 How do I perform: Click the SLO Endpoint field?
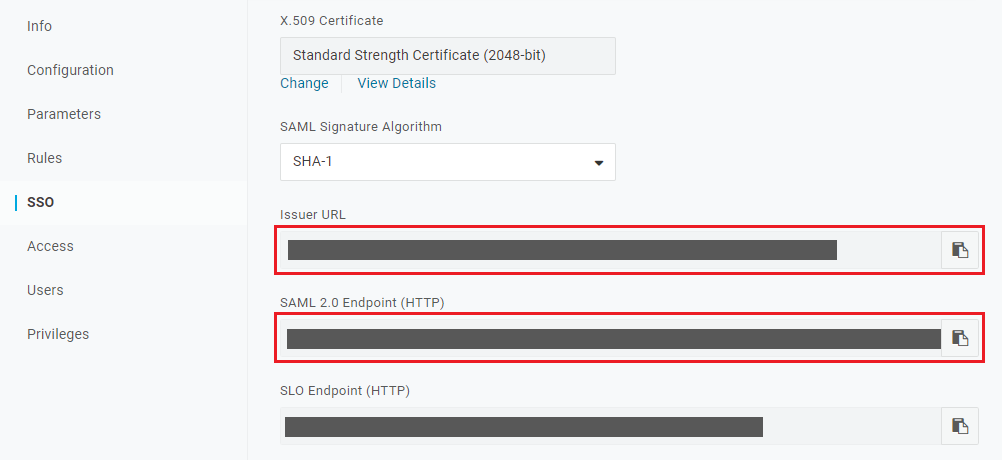(610, 426)
